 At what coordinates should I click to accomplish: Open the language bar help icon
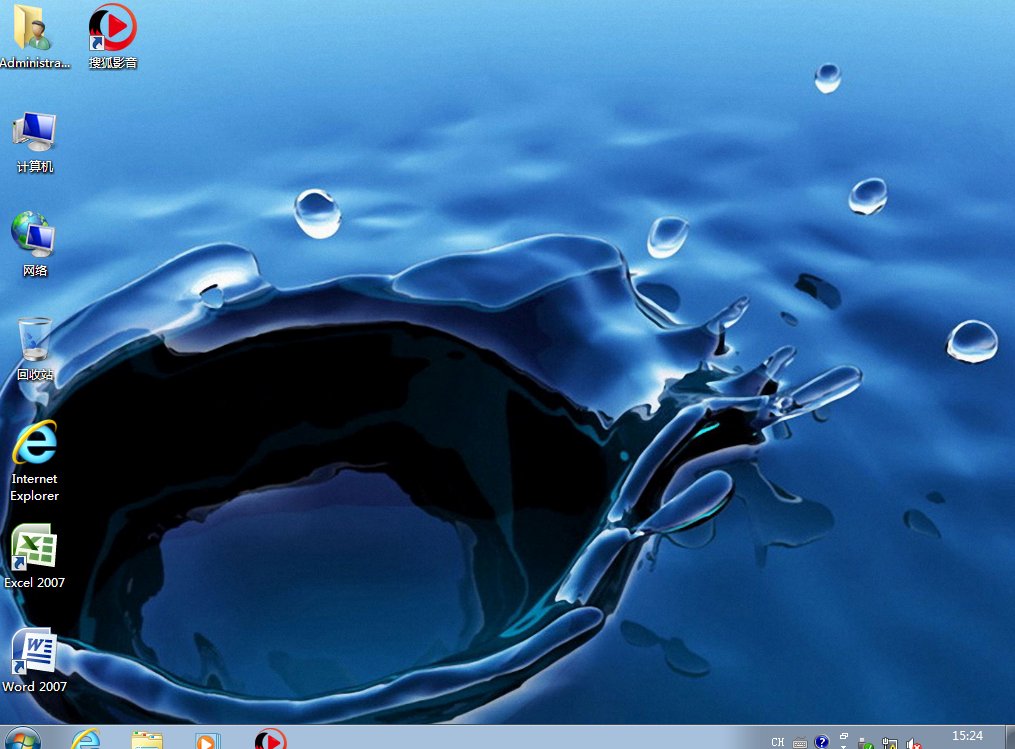[821, 741]
